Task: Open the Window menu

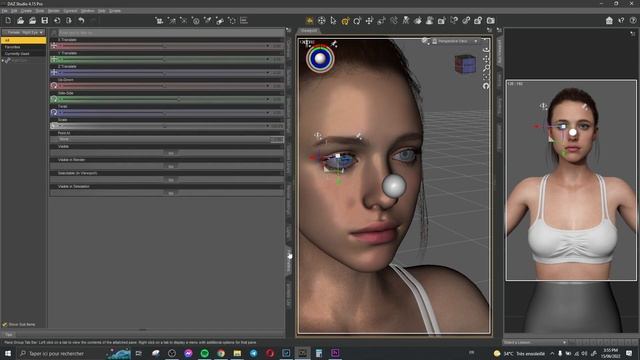Action: pos(87,11)
